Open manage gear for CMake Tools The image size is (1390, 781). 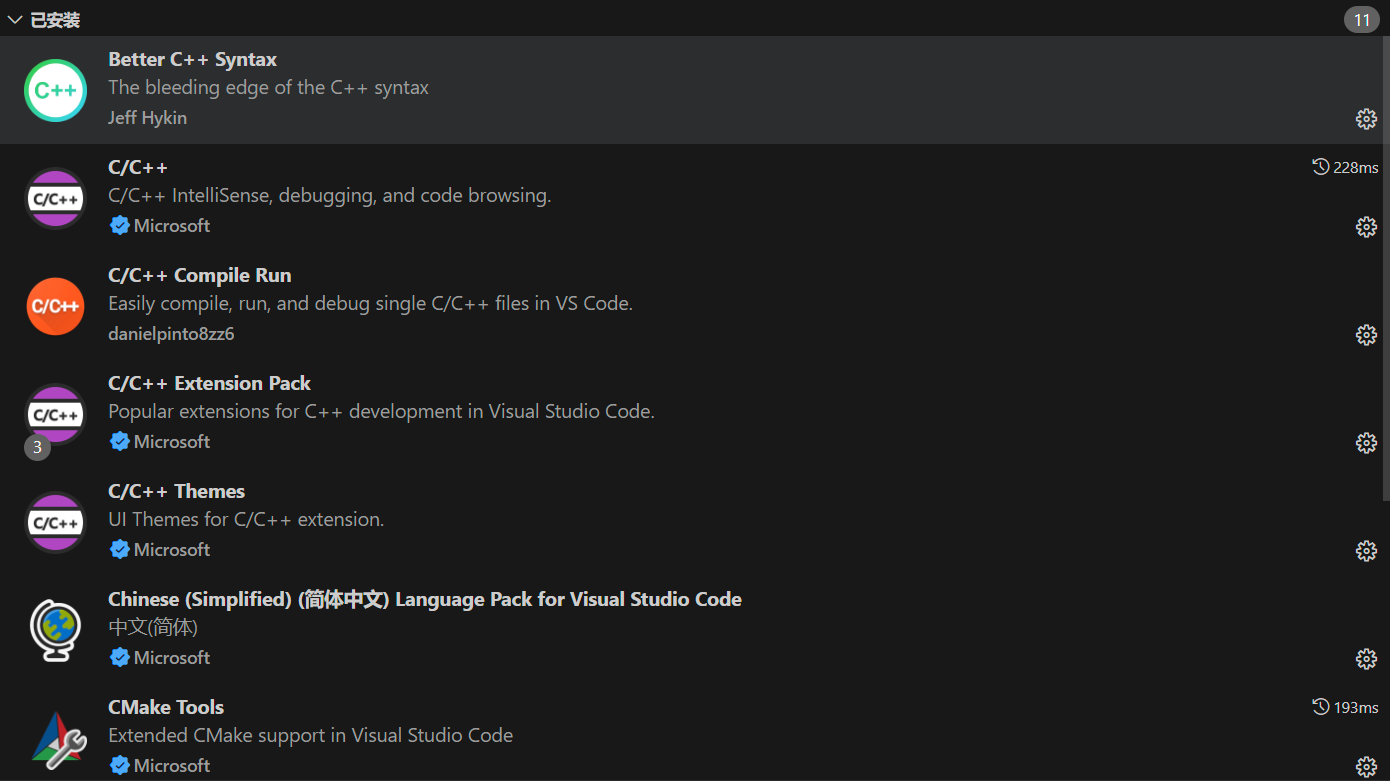1366,767
